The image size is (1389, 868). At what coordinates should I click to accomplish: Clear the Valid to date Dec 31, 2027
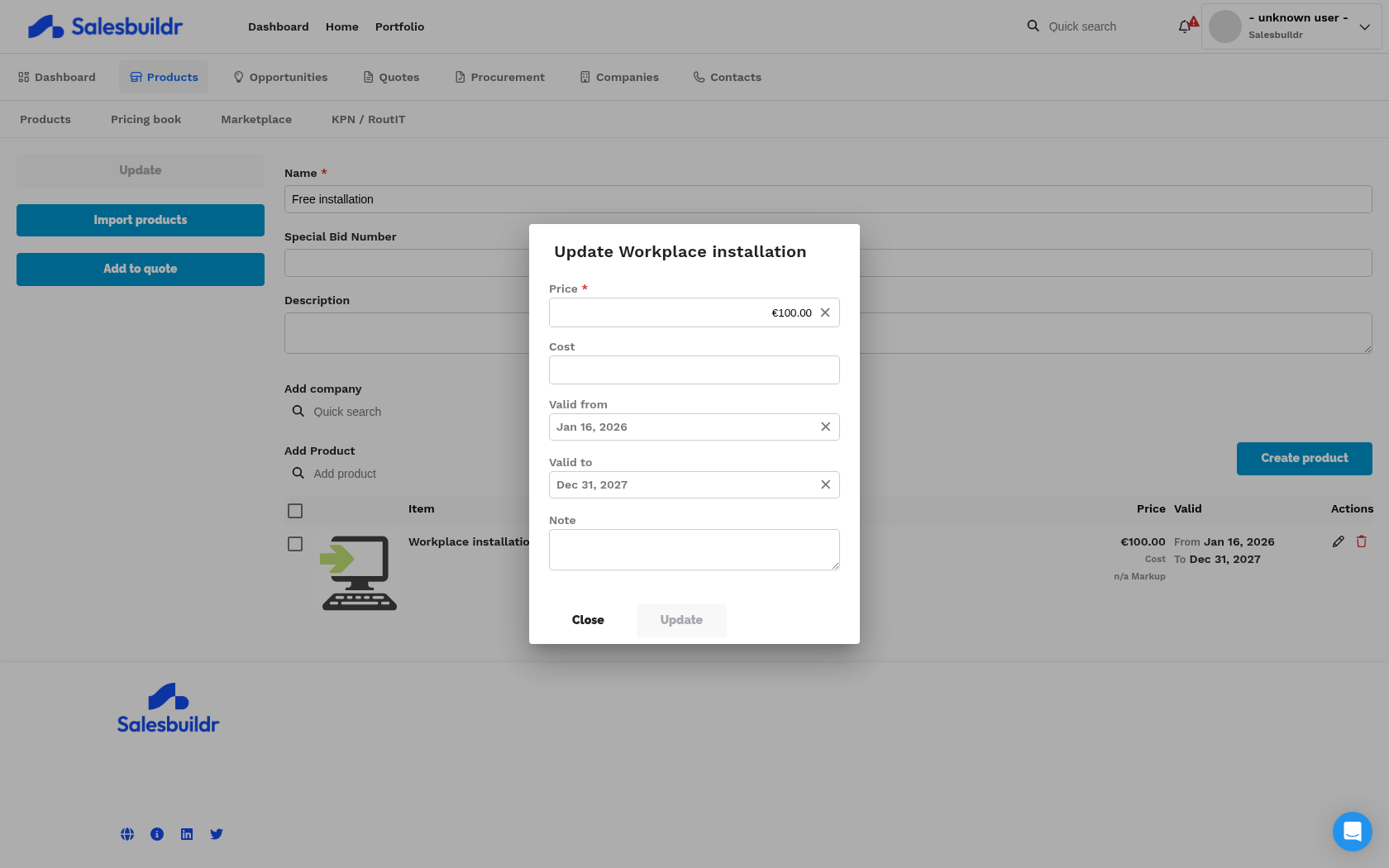coord(825,484)
